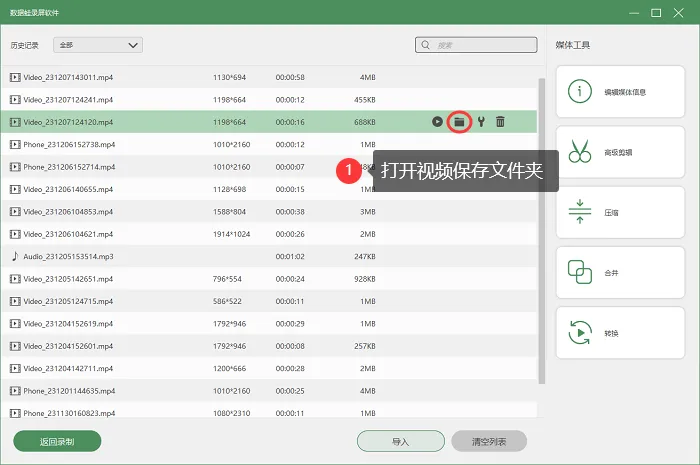Select Video_231205142651.mp4 row
700x465 pixels.
click(269, 279)
